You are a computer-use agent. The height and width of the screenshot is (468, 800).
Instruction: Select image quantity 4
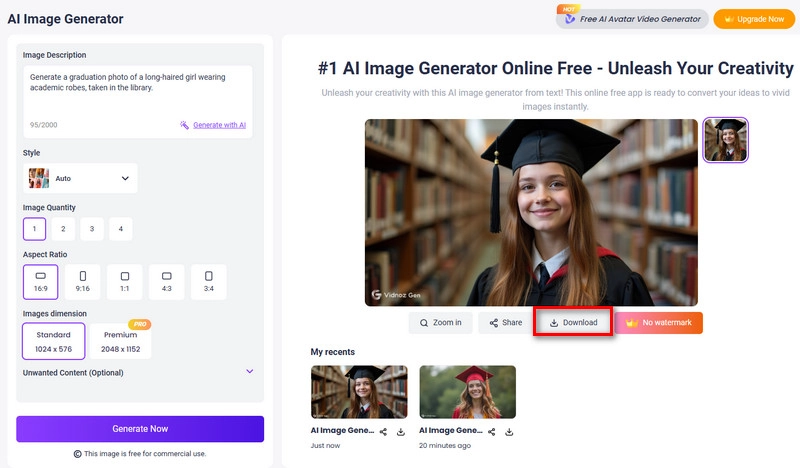coord(120,229)
